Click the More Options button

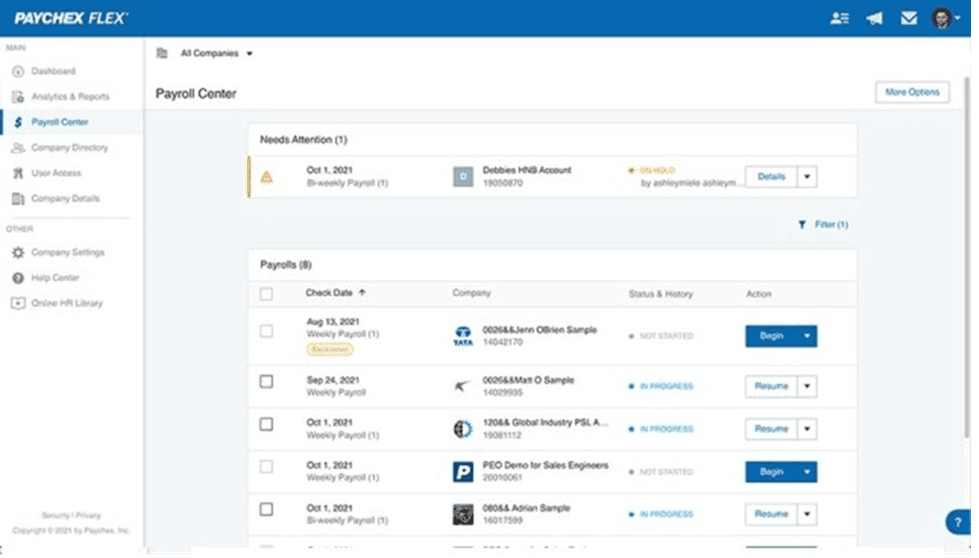[912, 92]
